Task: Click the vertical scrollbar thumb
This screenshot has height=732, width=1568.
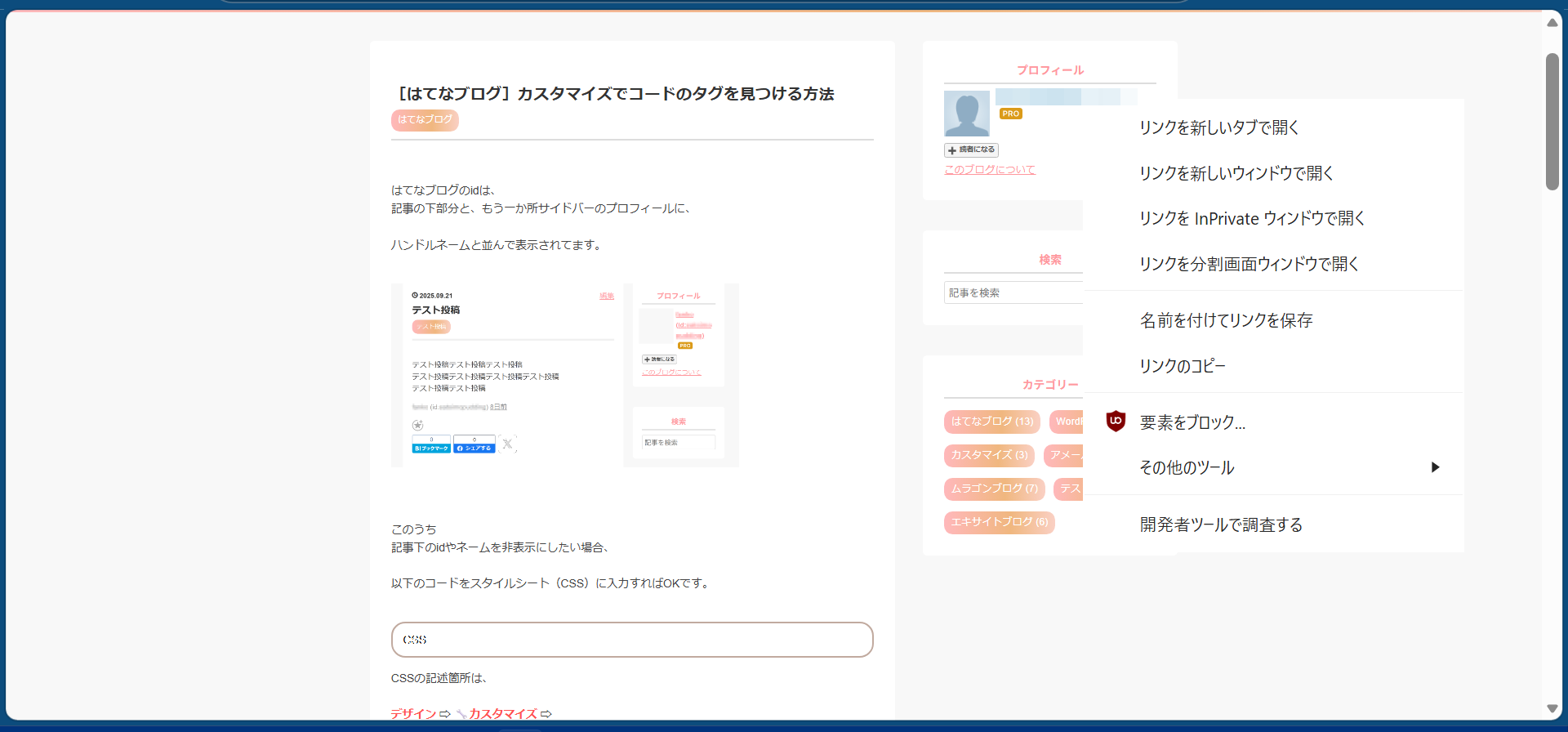Action: tap(1552, 122)
